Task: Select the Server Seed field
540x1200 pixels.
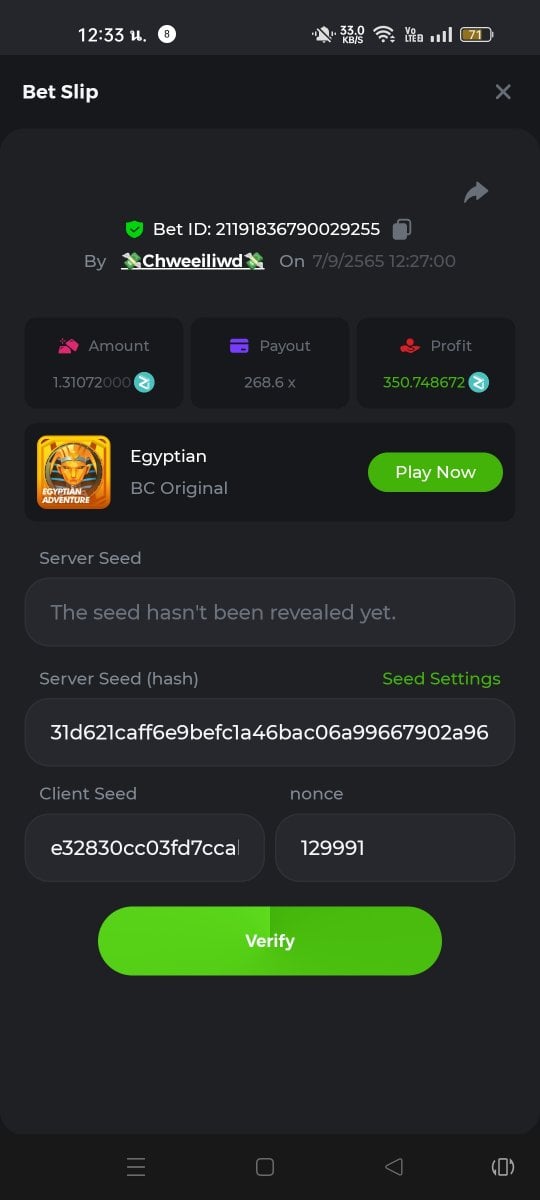Action: point(270,612)
